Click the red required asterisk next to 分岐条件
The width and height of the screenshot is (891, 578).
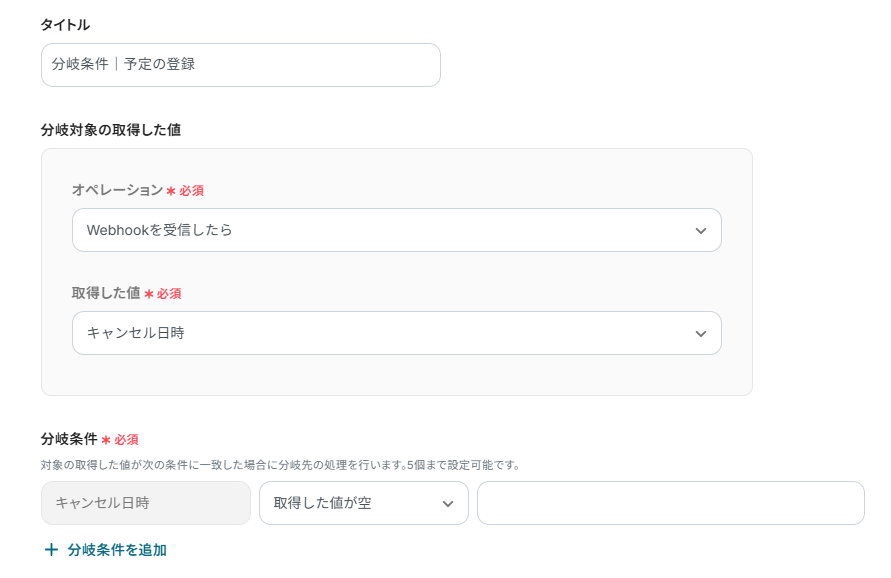[106, 440]
